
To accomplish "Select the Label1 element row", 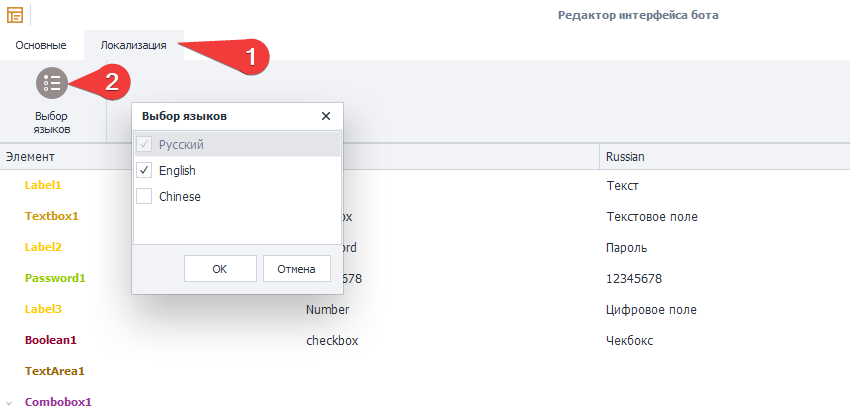I will point(43,186).
